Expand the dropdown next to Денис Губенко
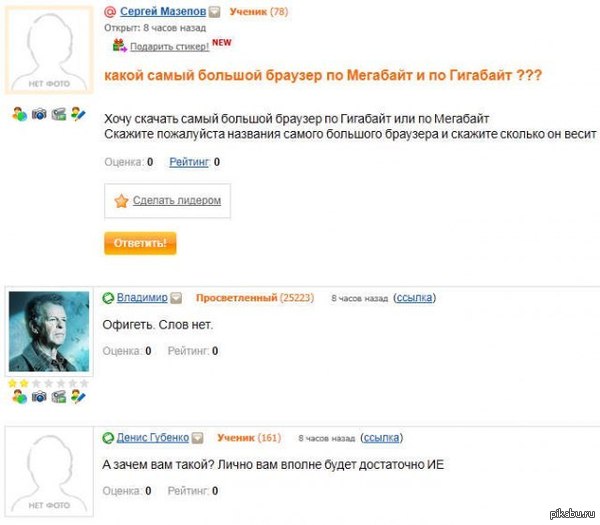The width and height of the screenshot is (600, 525). (197, 438)
